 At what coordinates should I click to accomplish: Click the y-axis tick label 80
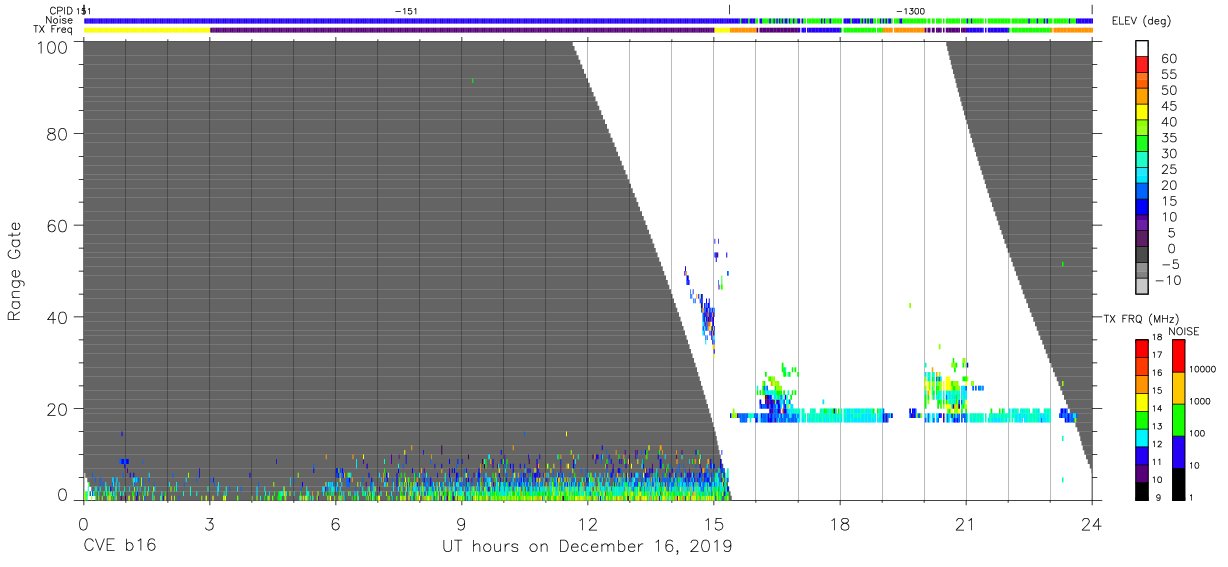pyautogui.click(x=57, y=133)
